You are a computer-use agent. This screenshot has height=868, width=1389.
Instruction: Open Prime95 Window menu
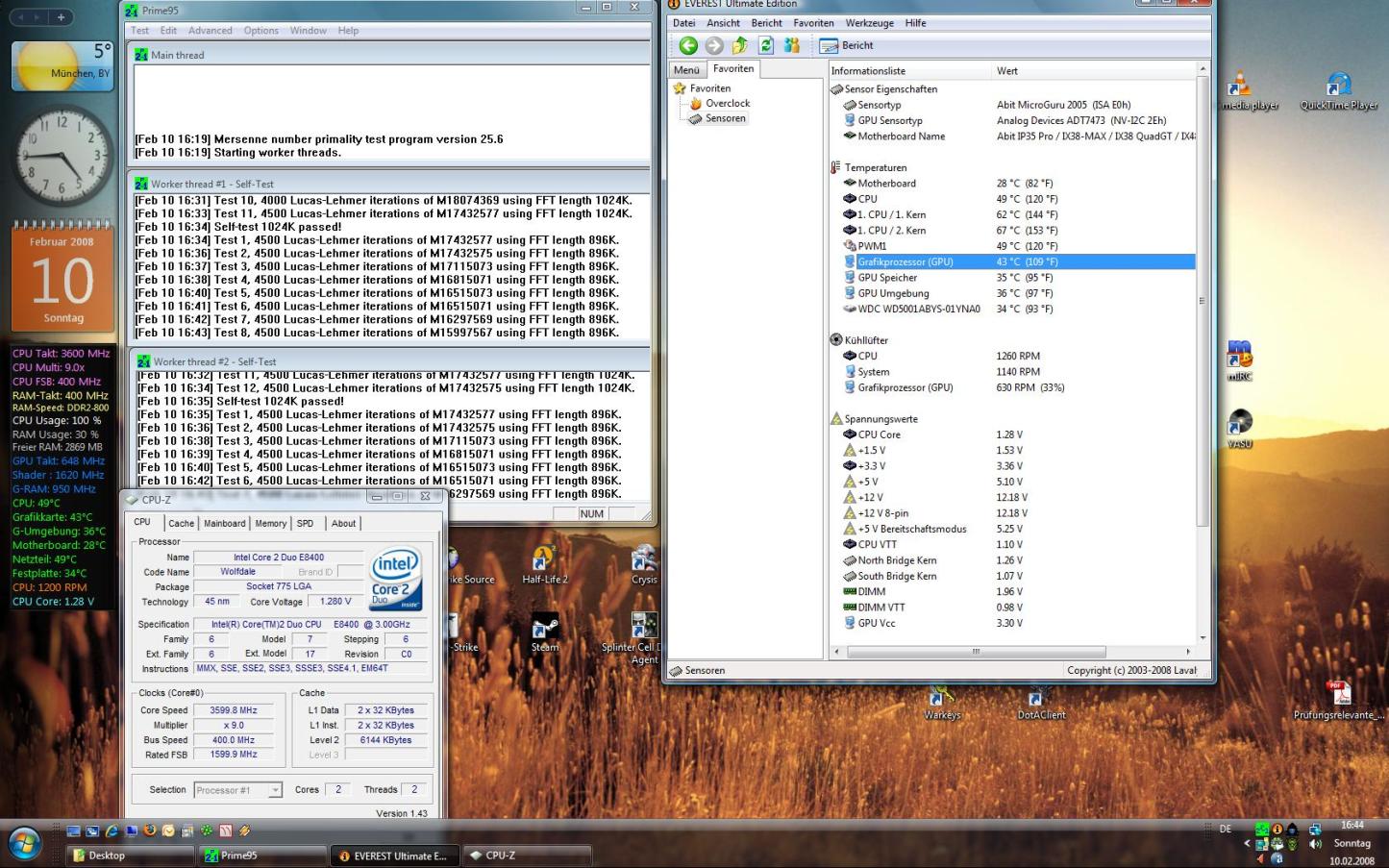(308, 31)
